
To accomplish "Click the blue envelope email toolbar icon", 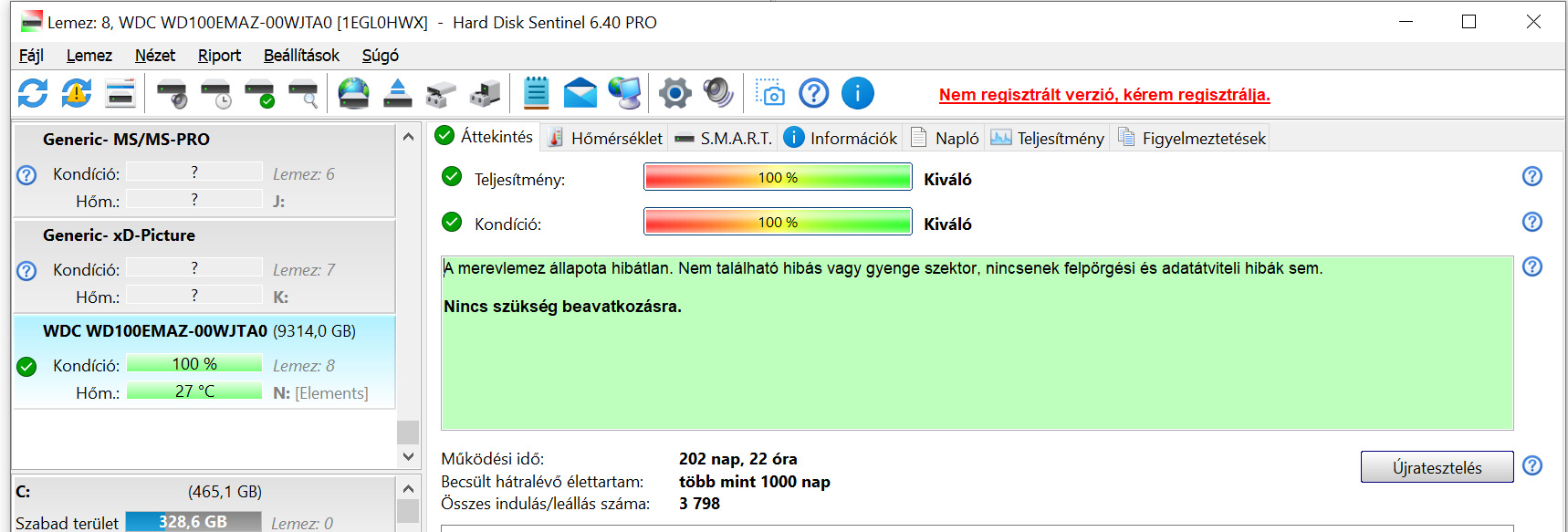I will (580, 93).
